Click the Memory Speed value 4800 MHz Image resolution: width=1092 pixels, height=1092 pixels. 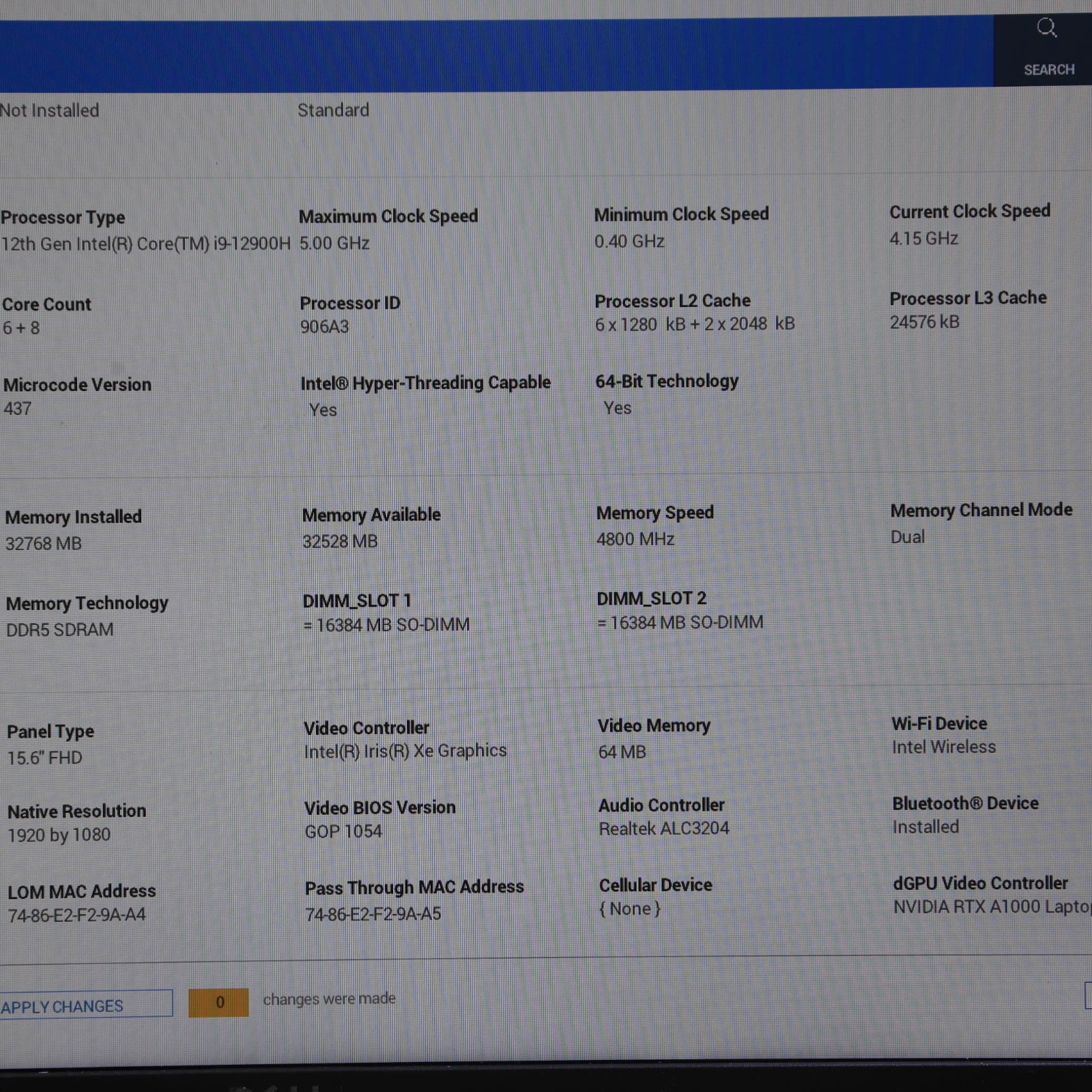(635, 538)
